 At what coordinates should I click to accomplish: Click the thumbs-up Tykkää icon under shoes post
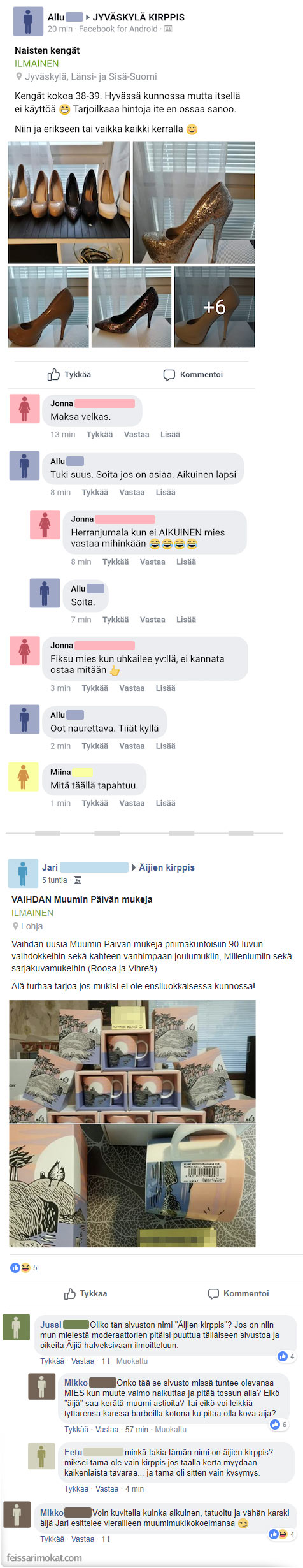tap(53, 374)
